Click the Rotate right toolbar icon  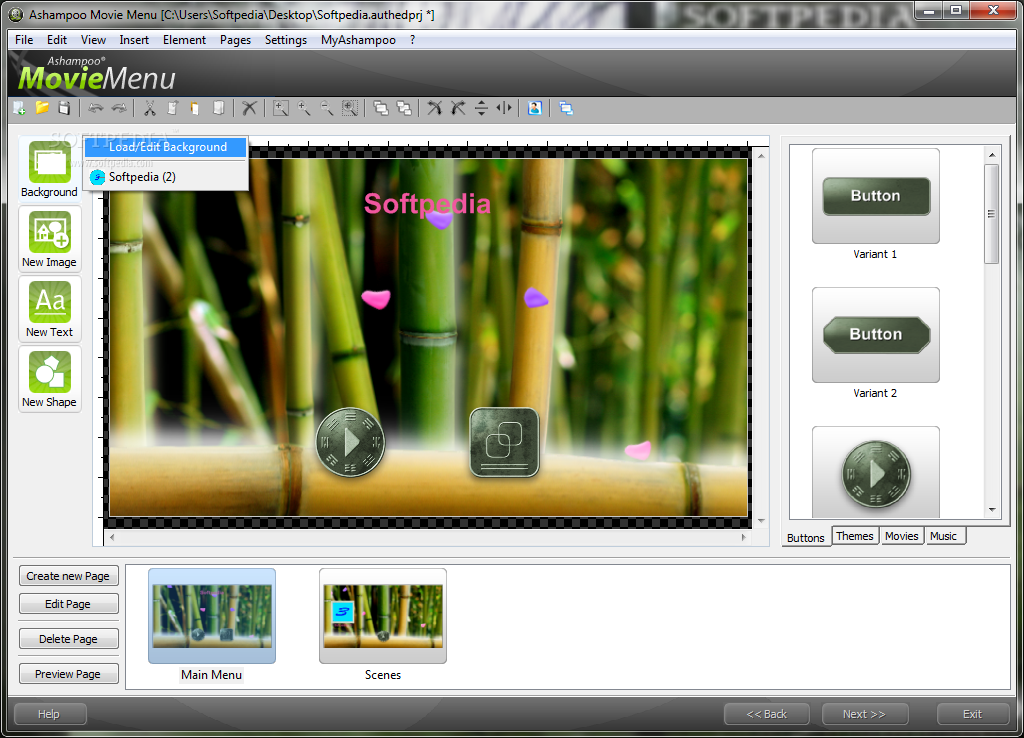tap(458, 108)
